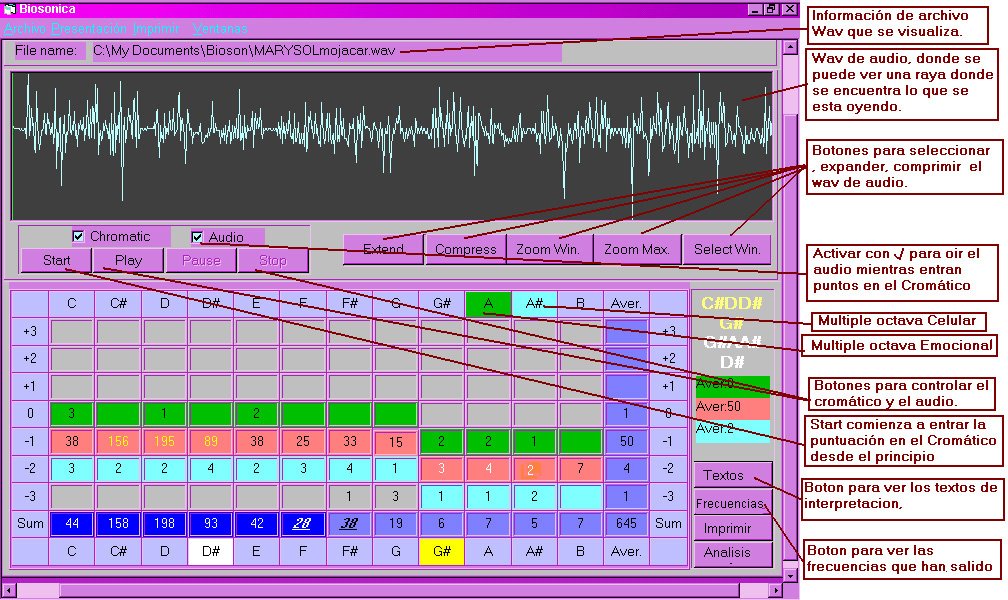Click the File name path field
The height and width of the screenshot is (600, 1008).
click(x=326, y=50)
